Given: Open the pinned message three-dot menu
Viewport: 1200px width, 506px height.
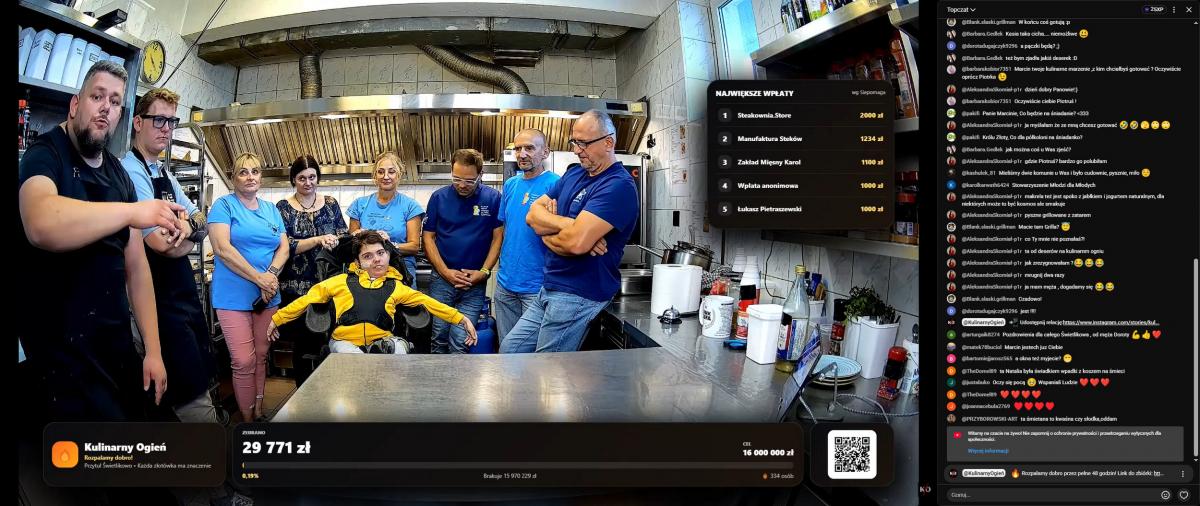Looking at the screenshot, I should (1182, 472).
